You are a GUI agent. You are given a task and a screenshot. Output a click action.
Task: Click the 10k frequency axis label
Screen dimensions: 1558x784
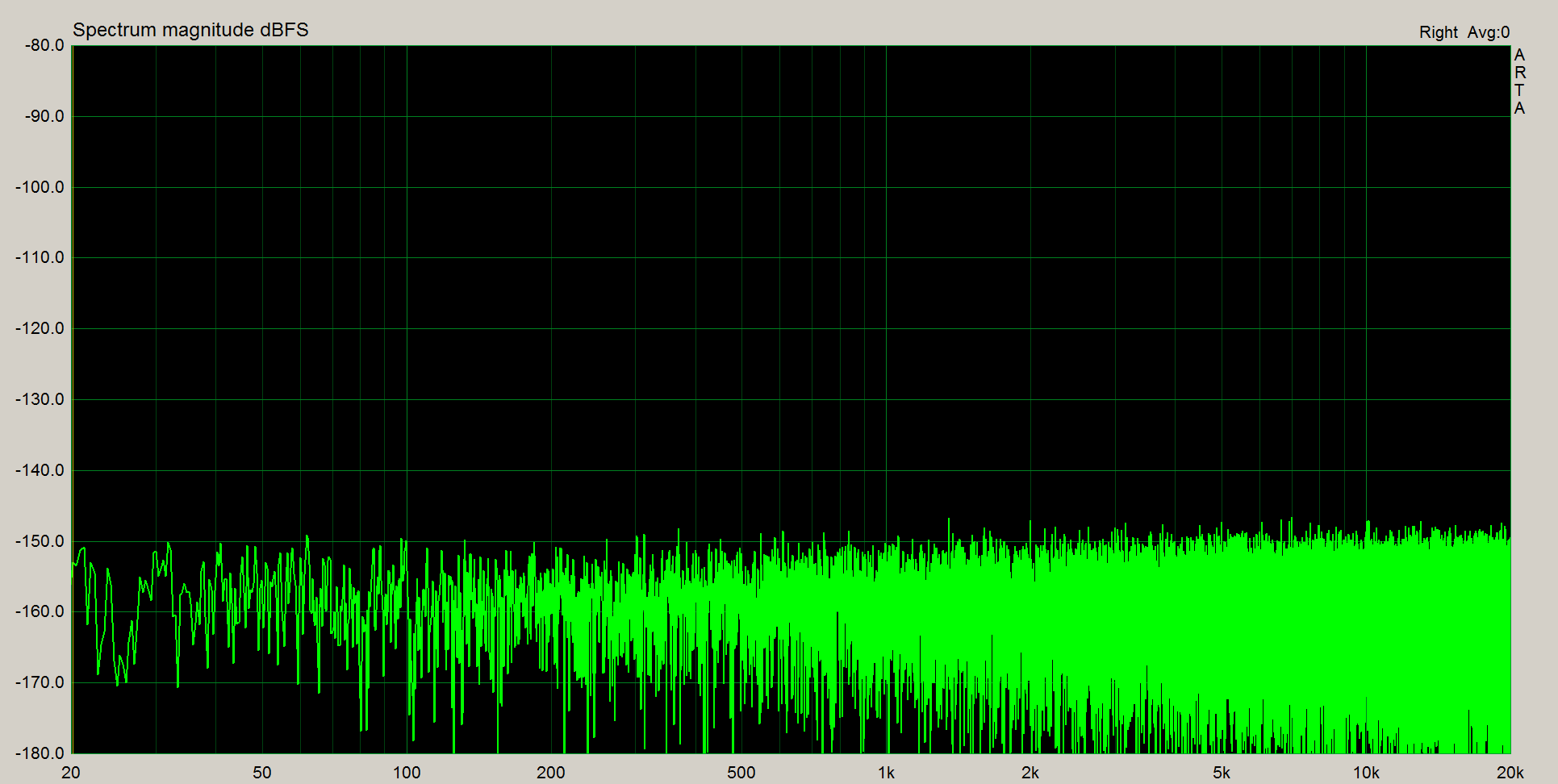[x=1366, y=773]
